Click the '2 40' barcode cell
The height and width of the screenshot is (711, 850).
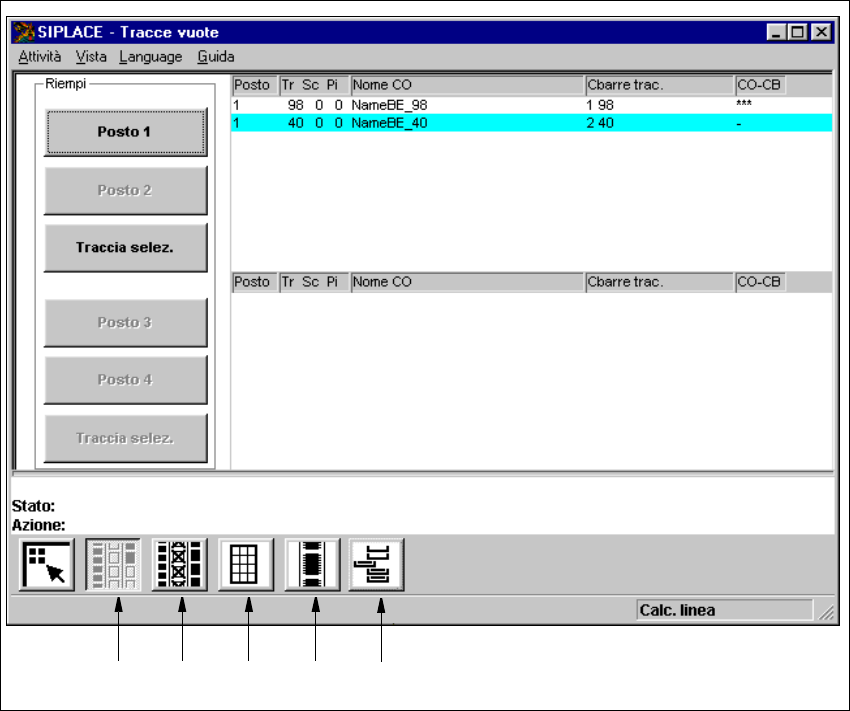pos(600,123)
